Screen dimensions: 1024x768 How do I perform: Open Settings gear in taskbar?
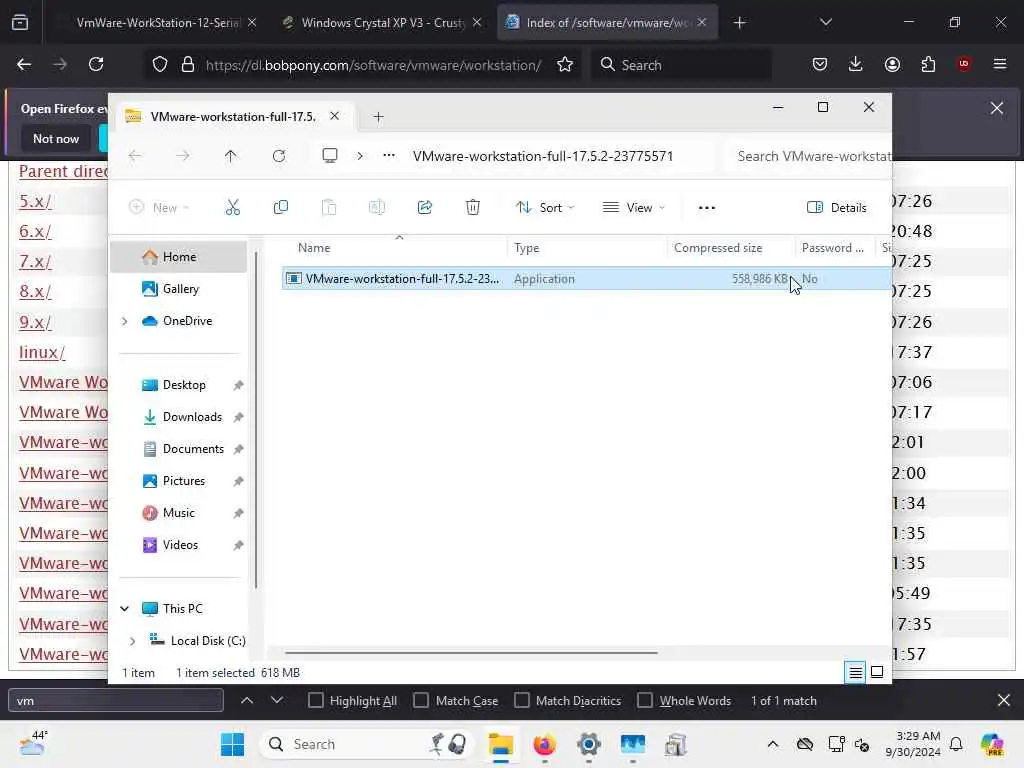(x=588, y=744)
